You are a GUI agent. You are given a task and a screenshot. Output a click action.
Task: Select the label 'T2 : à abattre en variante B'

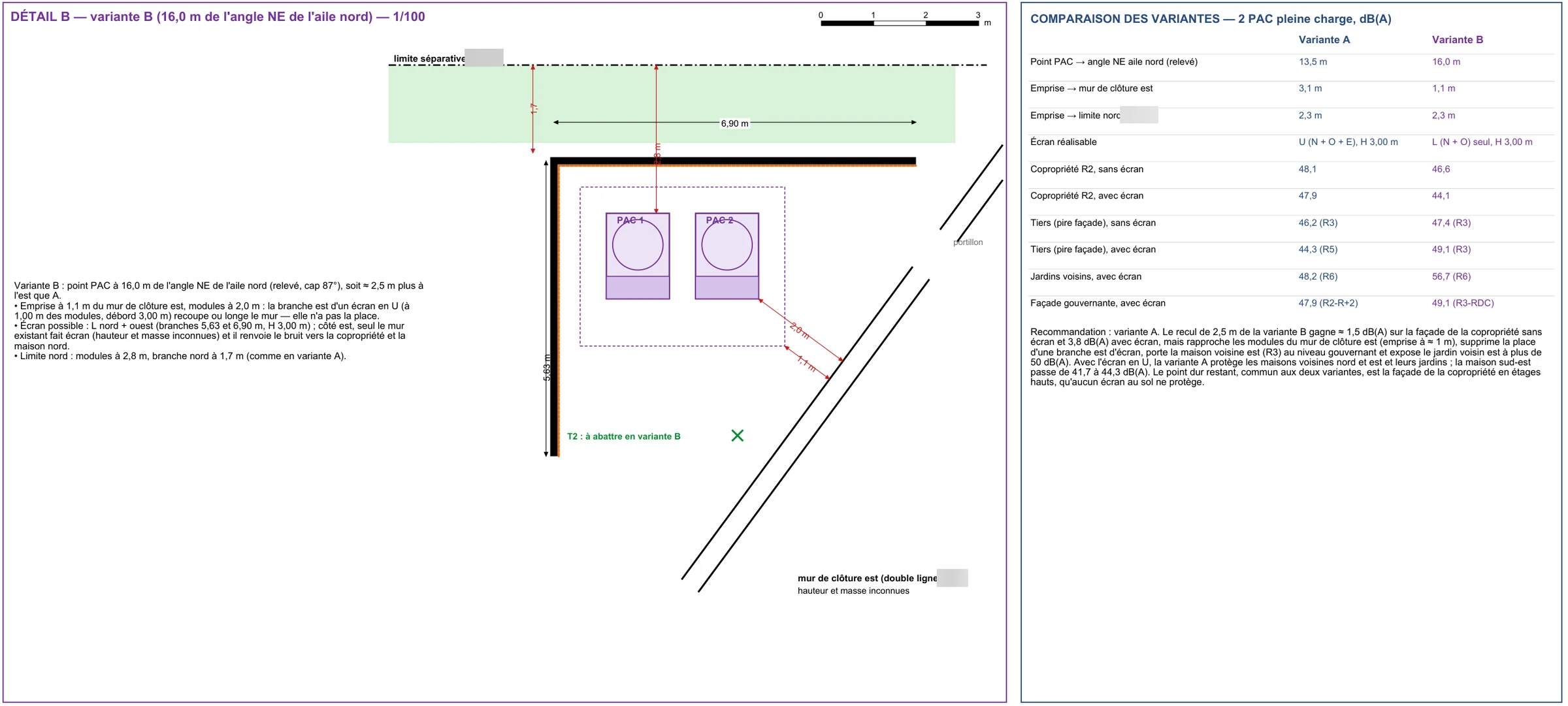[x=623, y=436]
